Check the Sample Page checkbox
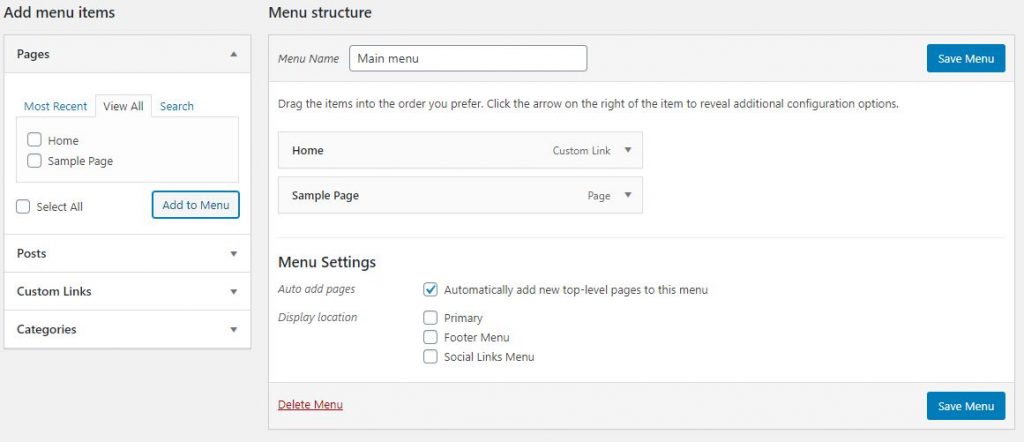Image resolution: width=1024 pixels, height=442 pixels. coord(35,160)
